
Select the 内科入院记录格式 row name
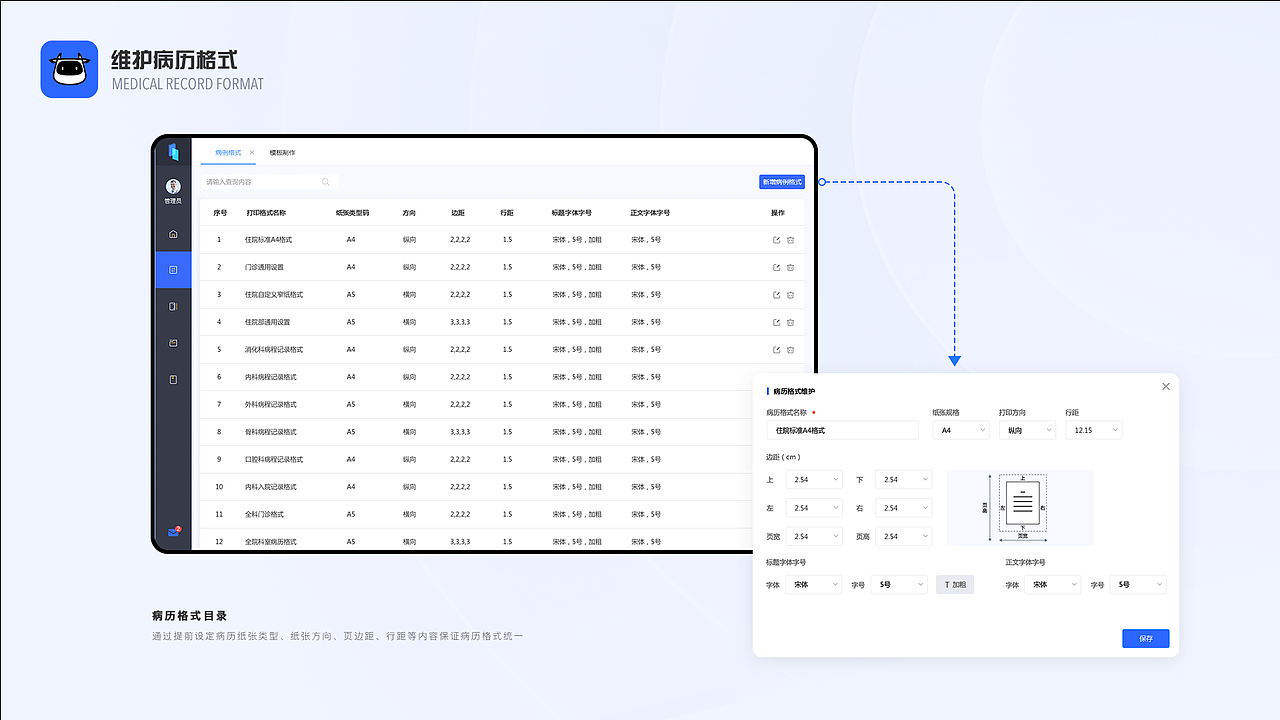(271, 487)
